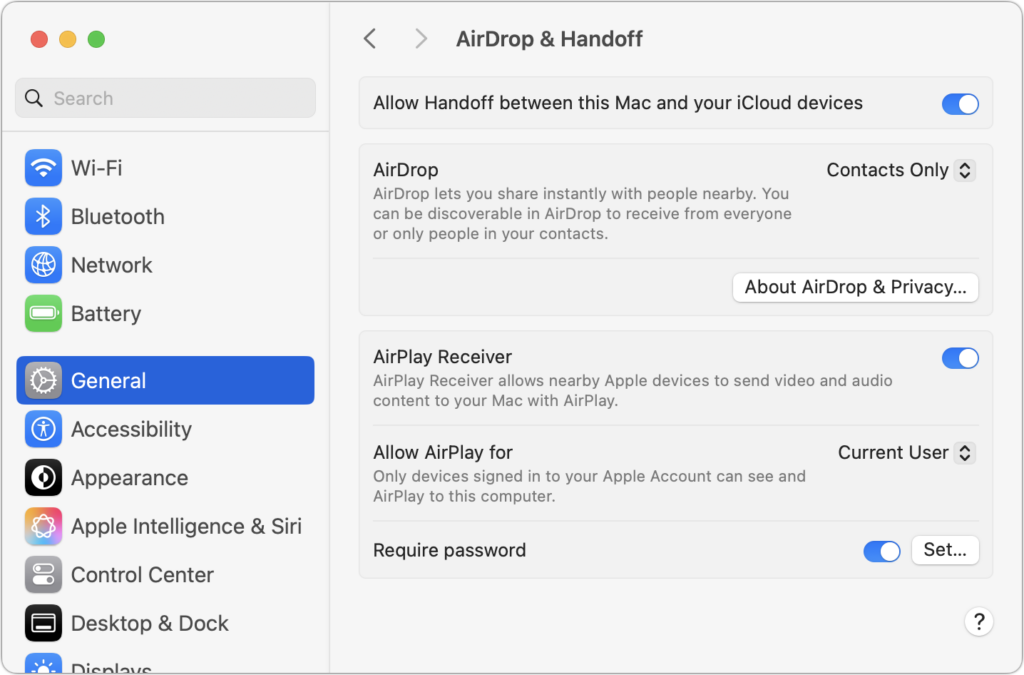The image size is (1024, 675).
Task: Click the Search field in sidebar
Action: point(165,98)
